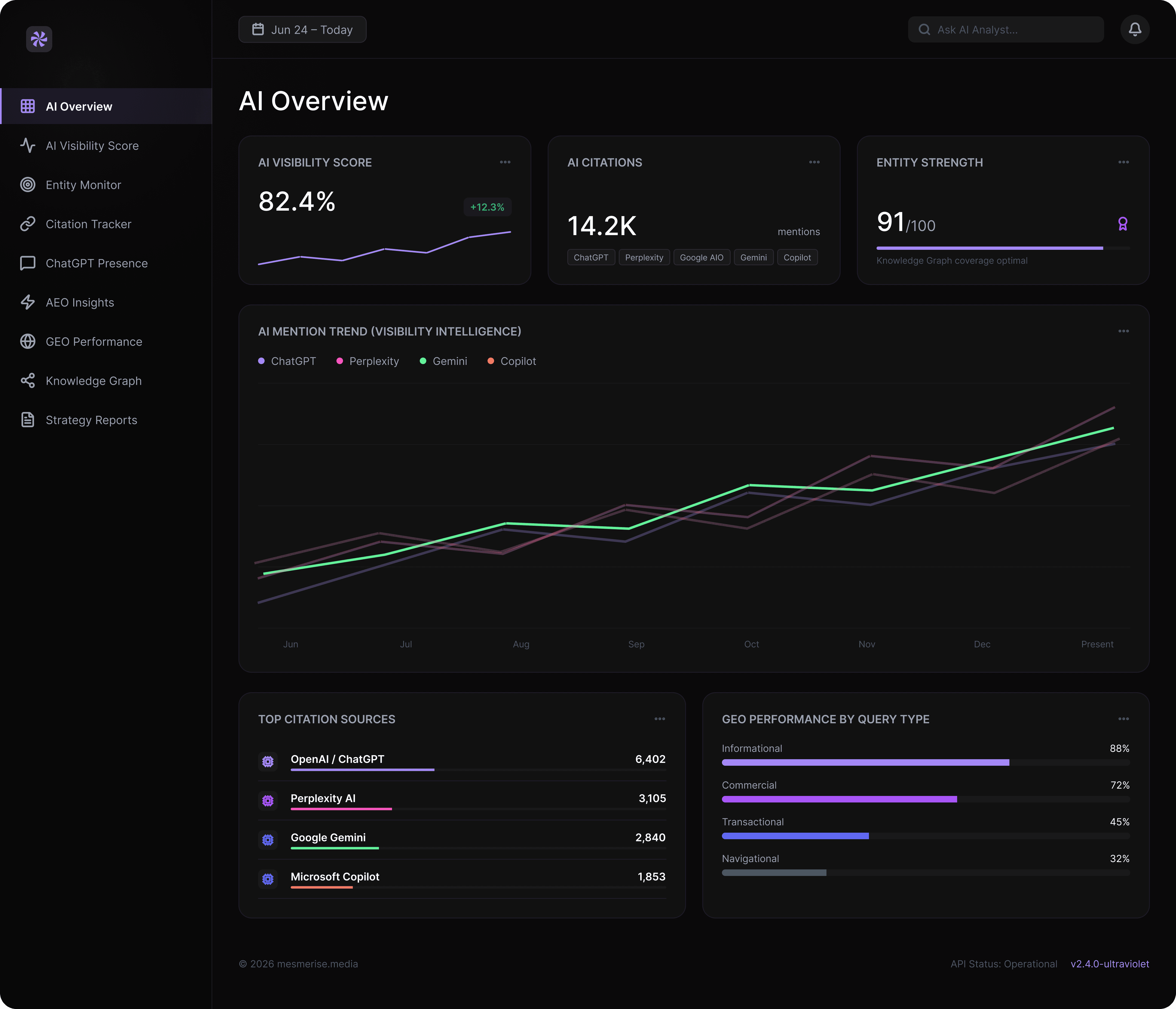The height and width of the screenshot is (1009, 1176).
Task: Click the ChatGPT Presence chat bubble icon
Action: click(x=28, y=263)
